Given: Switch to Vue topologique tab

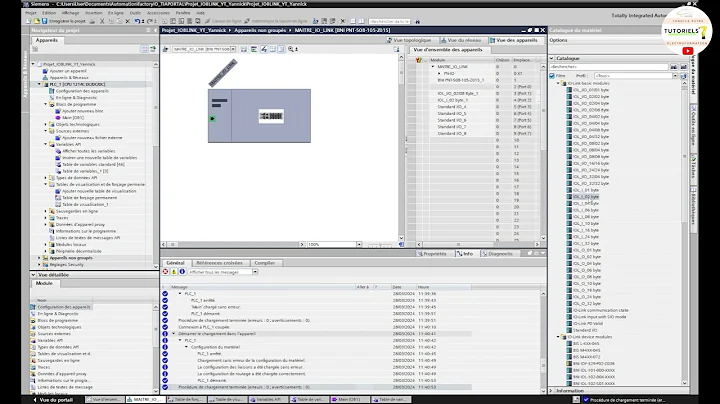Looking at the screenshot, I should [409, 40].
